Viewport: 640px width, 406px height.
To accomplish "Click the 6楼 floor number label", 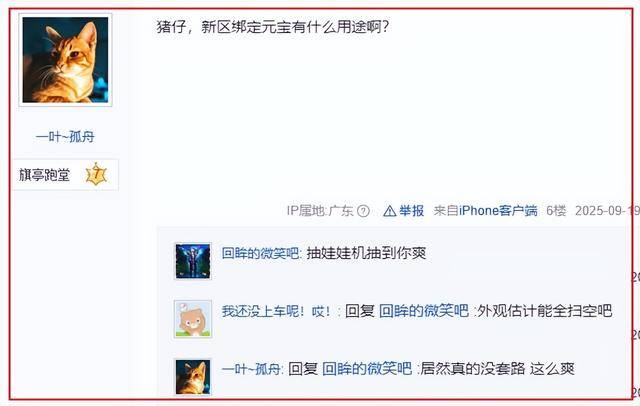I will pyautogui.click(x=556, y=211).
